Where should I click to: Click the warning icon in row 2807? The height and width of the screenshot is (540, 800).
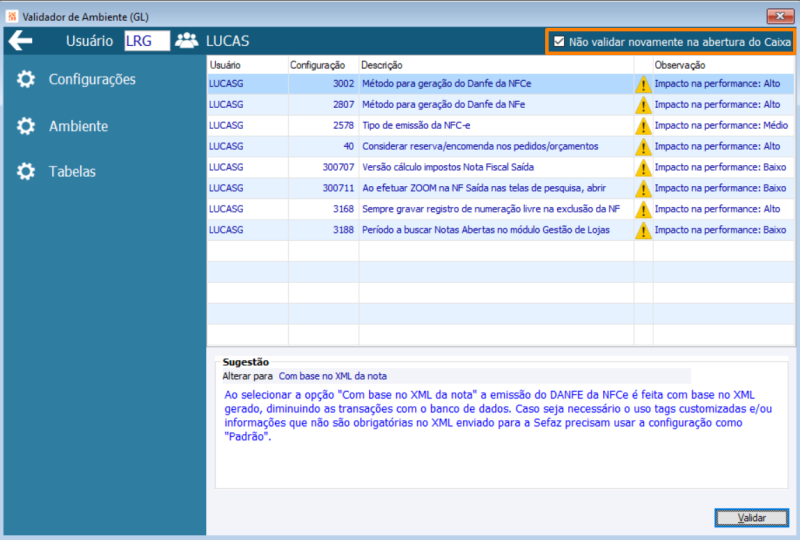[643, 105]
